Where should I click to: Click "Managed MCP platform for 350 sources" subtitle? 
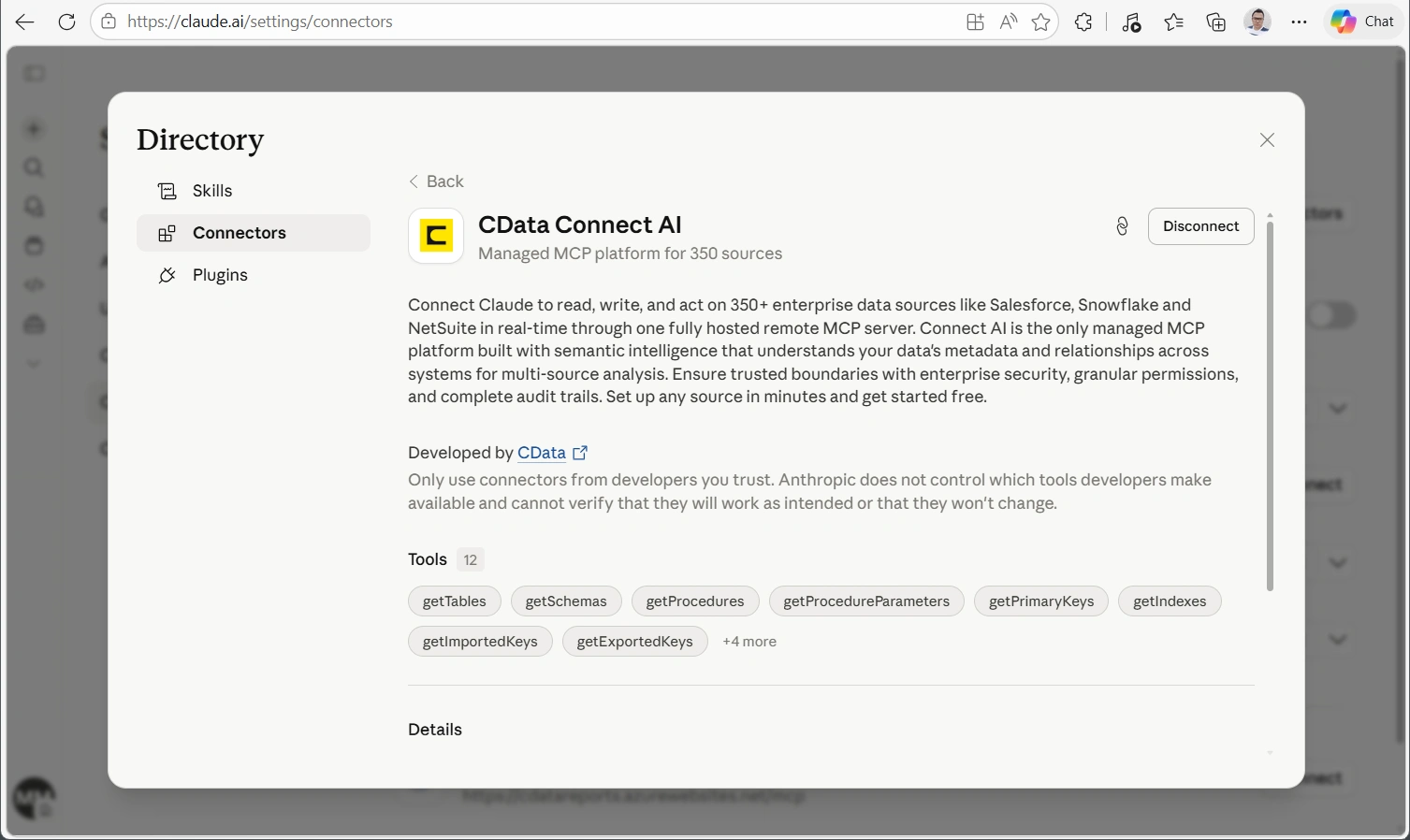(x=630, y=253)
